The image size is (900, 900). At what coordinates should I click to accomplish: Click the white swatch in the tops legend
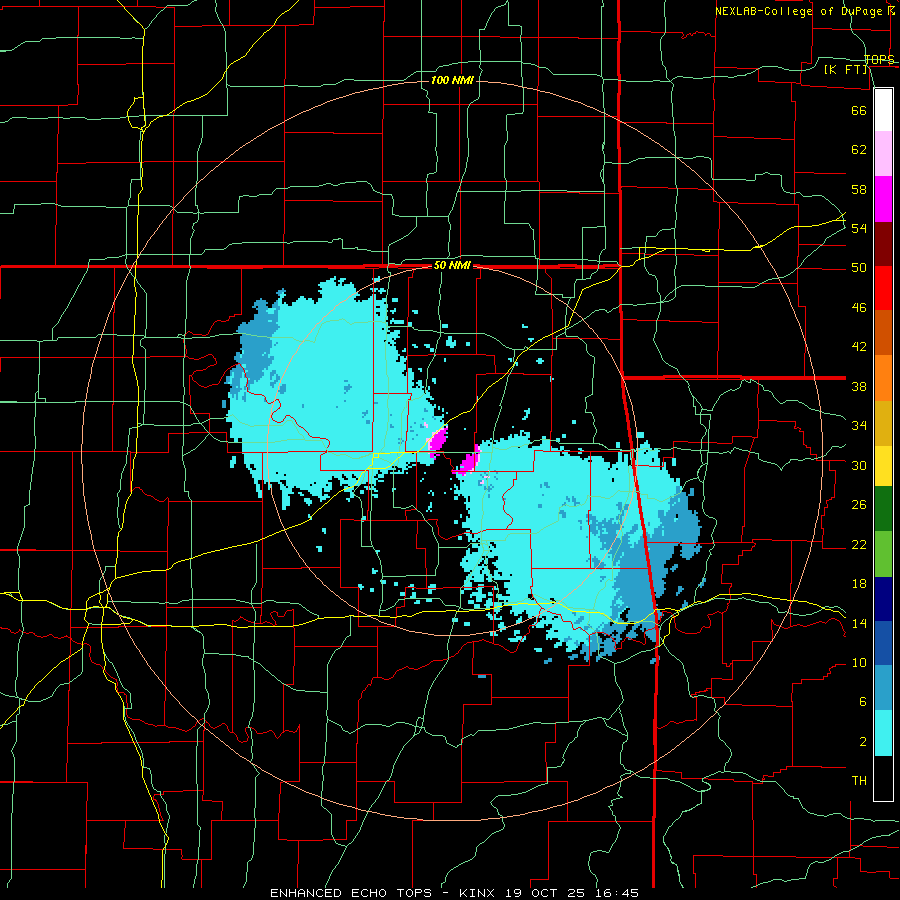[883, 110]
